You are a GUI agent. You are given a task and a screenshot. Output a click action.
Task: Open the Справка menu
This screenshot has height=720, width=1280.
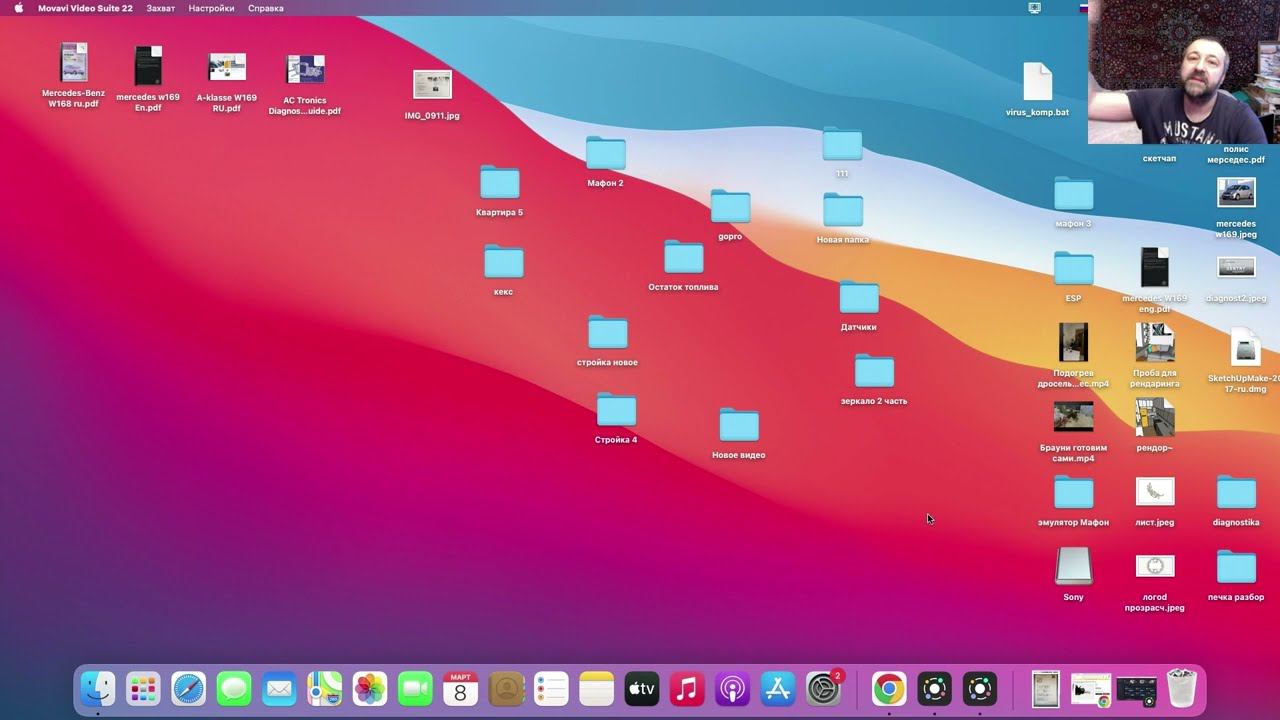pyautogui.click(x=266, y=8)
